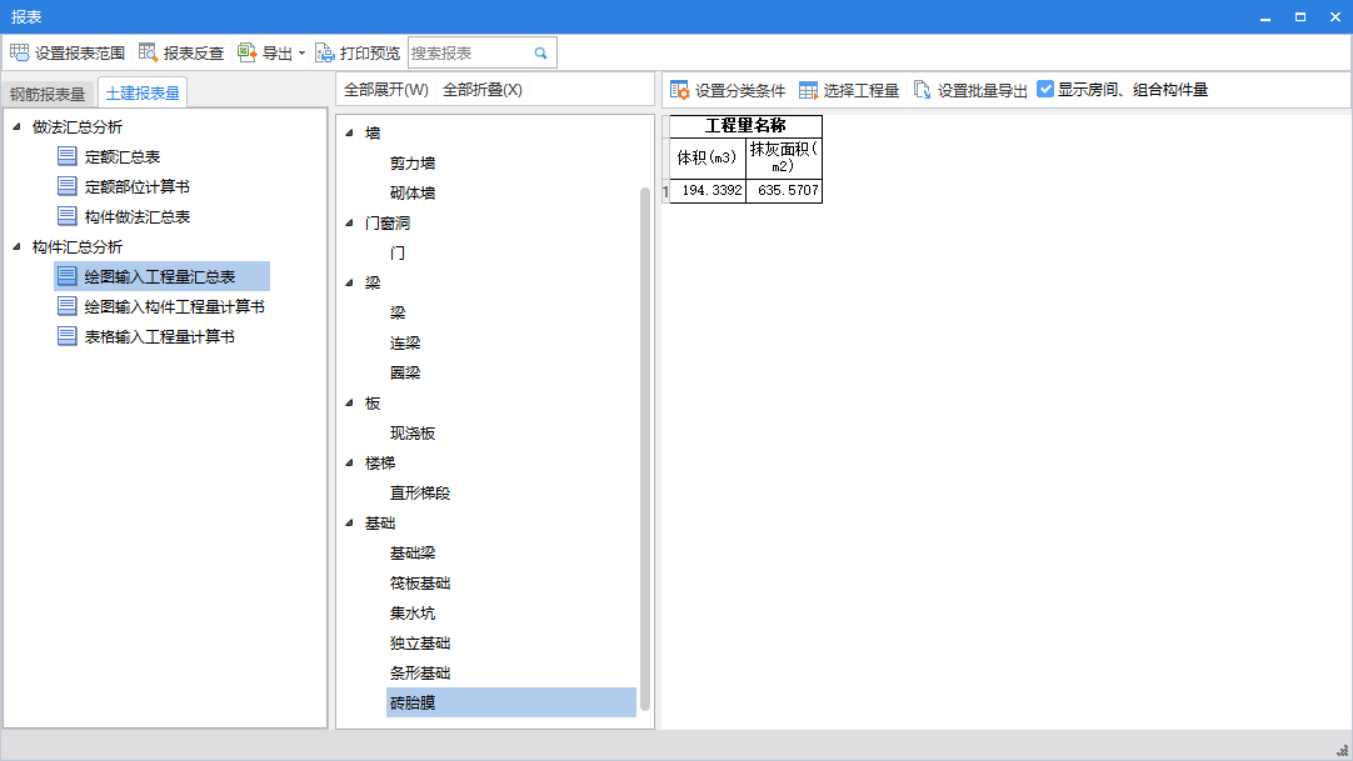Collapse the 楼梯 category

pos(349,463)
